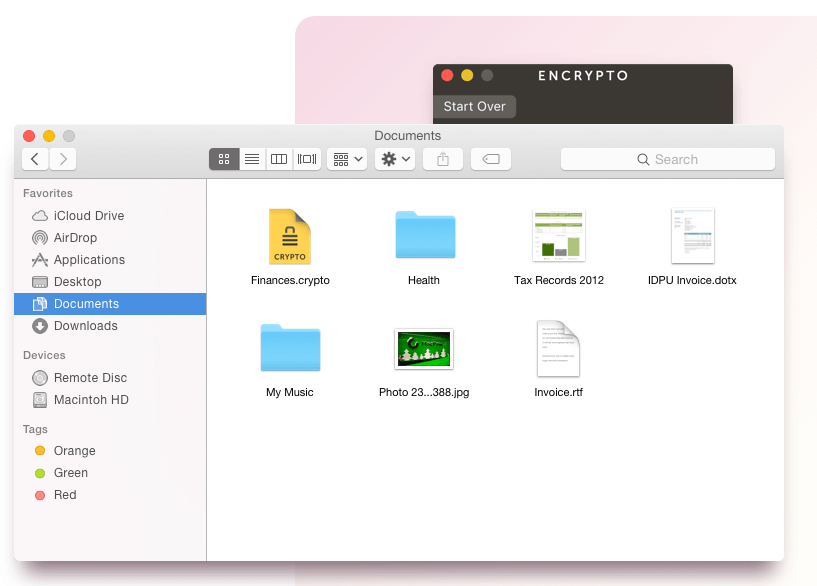Filter by the Orange tag

point(110,451)
